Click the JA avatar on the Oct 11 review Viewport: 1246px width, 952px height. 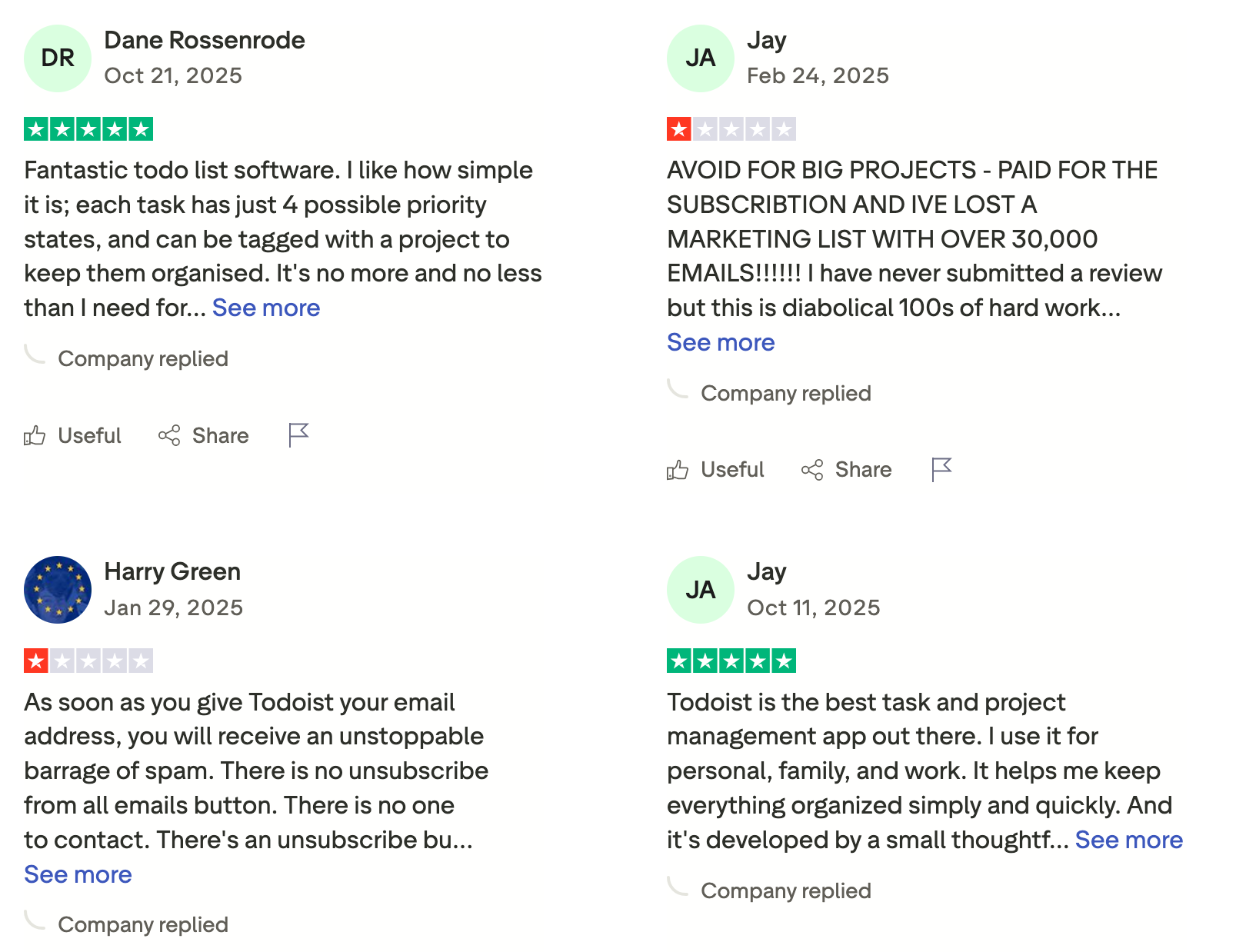tap(700, 590)
